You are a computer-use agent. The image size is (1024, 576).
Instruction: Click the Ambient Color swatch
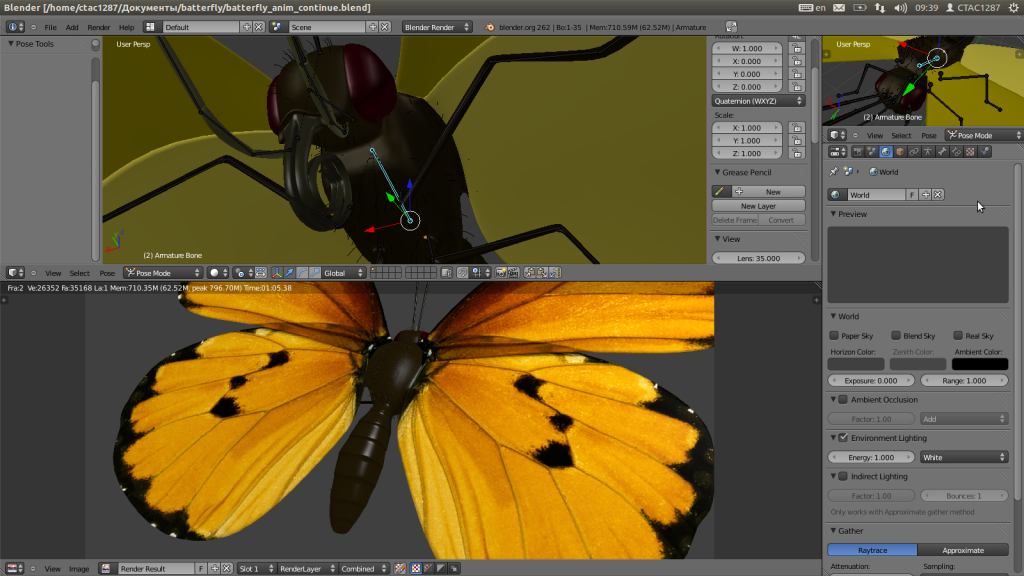[x=979, y=365]
